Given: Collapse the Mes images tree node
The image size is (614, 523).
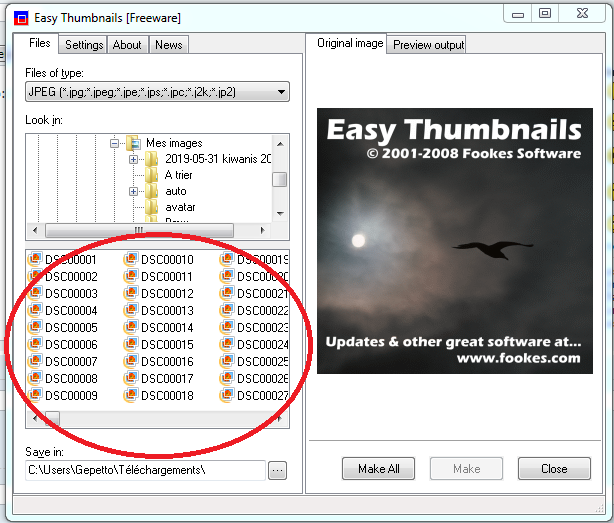Looking at the screenshot, I should pos(114,143).
